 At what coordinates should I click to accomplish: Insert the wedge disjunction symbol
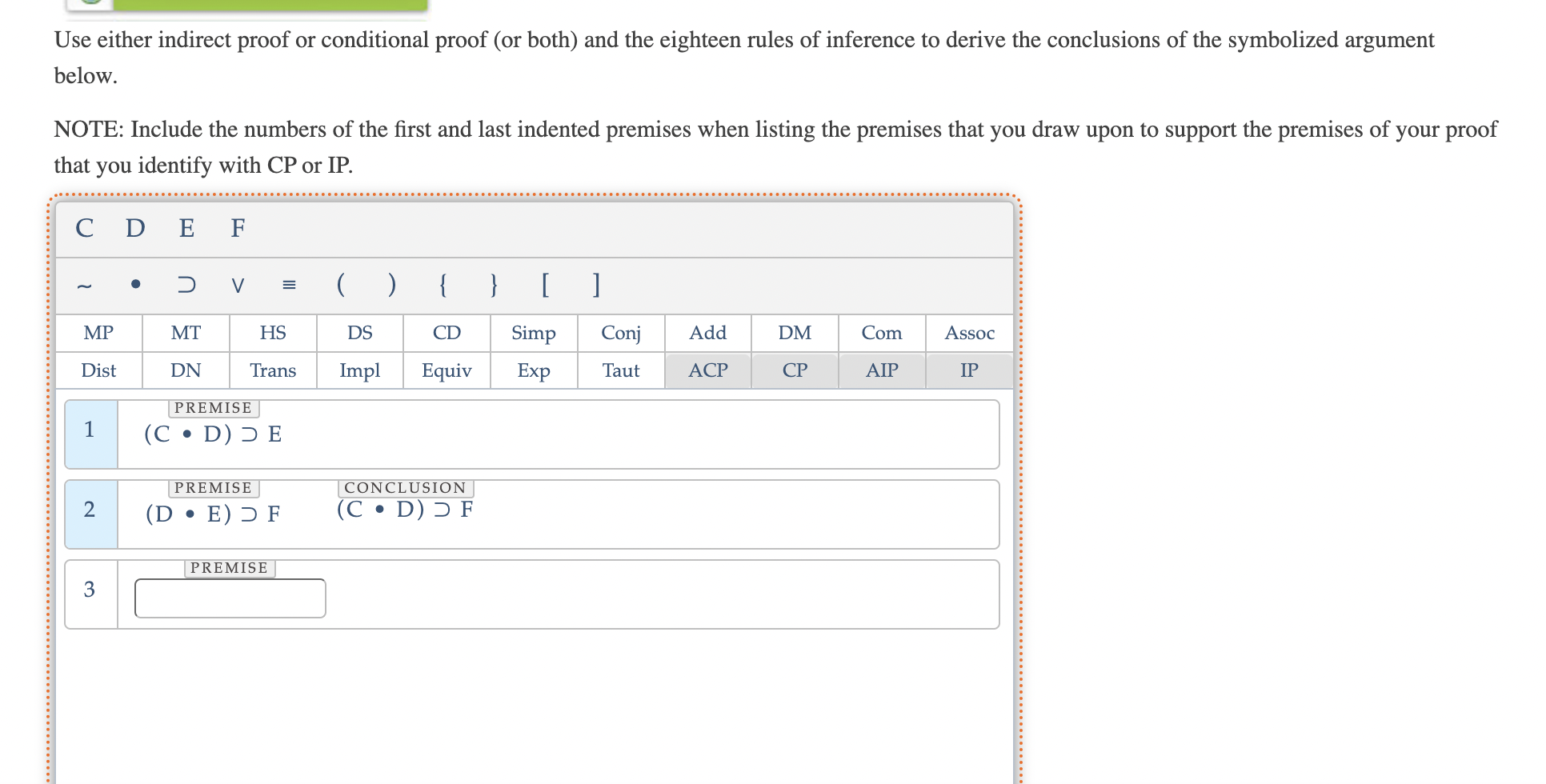click(x=237, y=286)
